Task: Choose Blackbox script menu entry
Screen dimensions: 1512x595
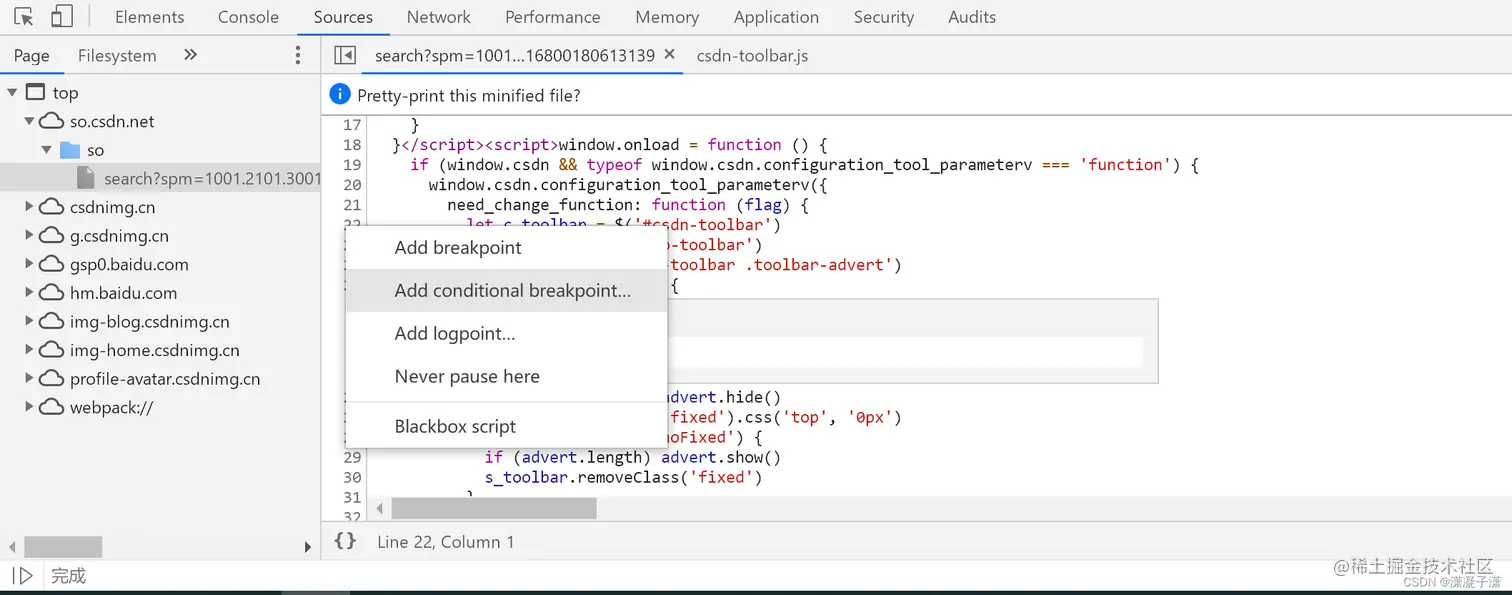Action: (x=506, y=427)
